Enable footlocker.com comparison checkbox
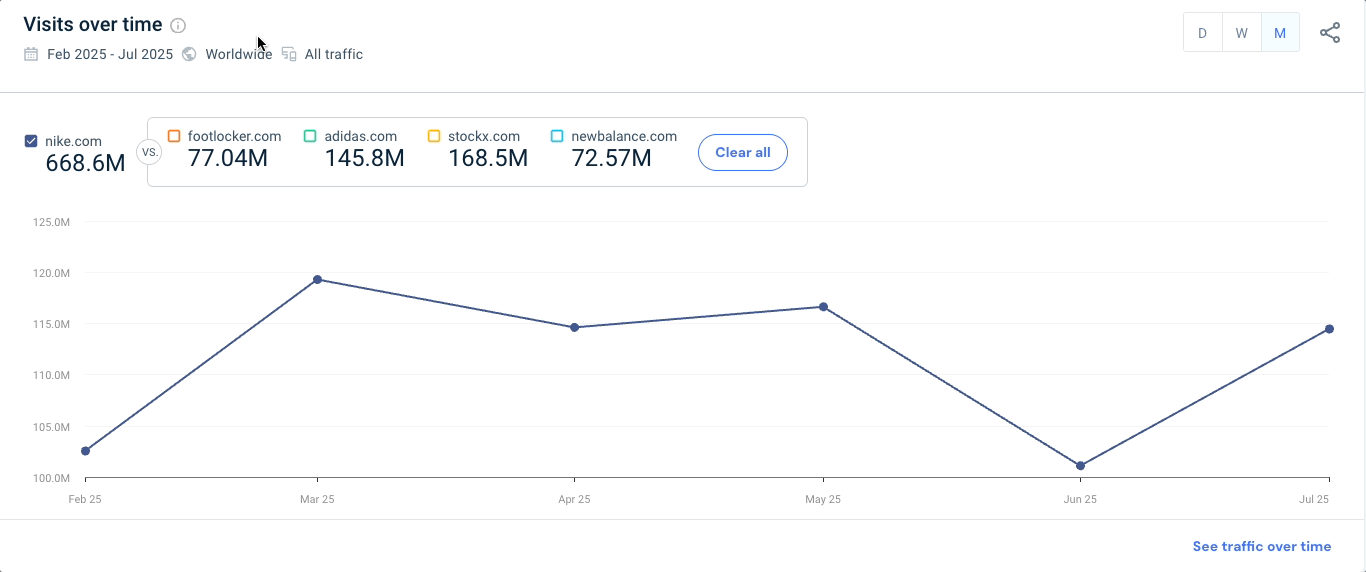Screen dimensions: 1366x572 174,136
